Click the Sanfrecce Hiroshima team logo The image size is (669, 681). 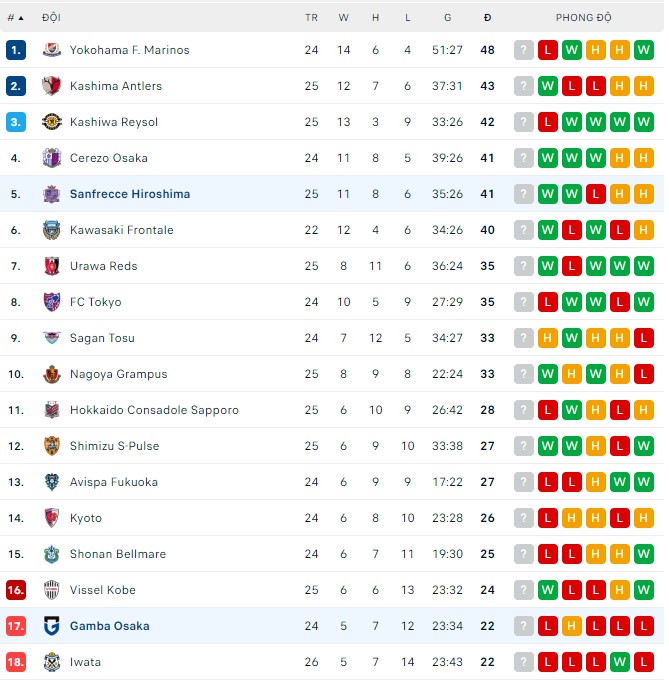(x=52, y=194)
